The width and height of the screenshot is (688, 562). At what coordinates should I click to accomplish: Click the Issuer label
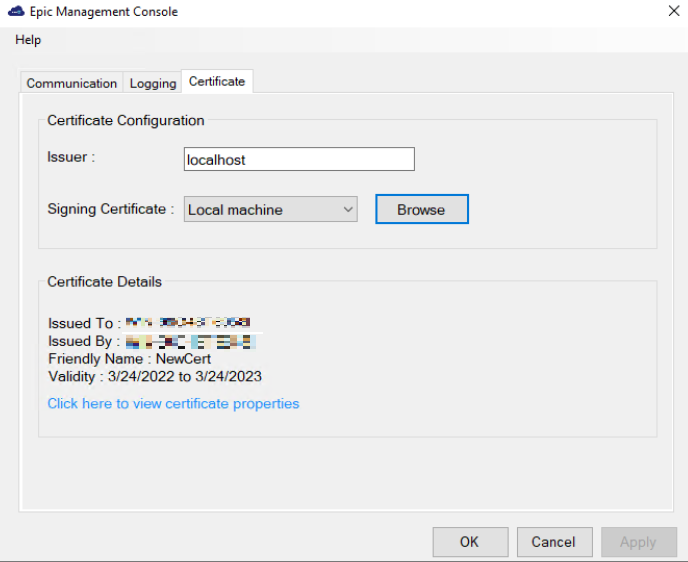tap(71, 157)
